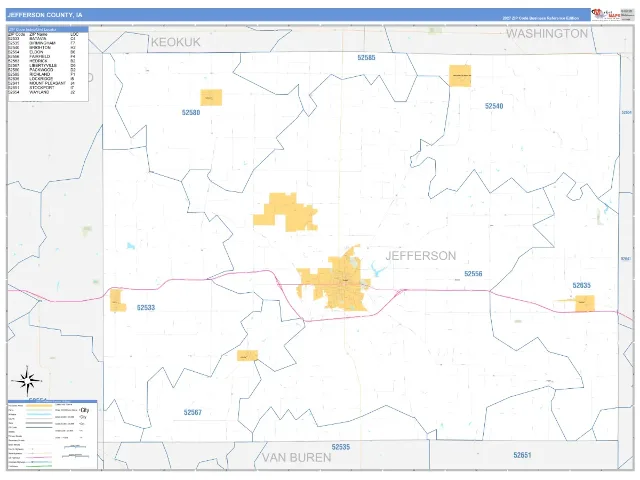Select the compass rose symbol
640x480 pixels.
coord(27,381)
